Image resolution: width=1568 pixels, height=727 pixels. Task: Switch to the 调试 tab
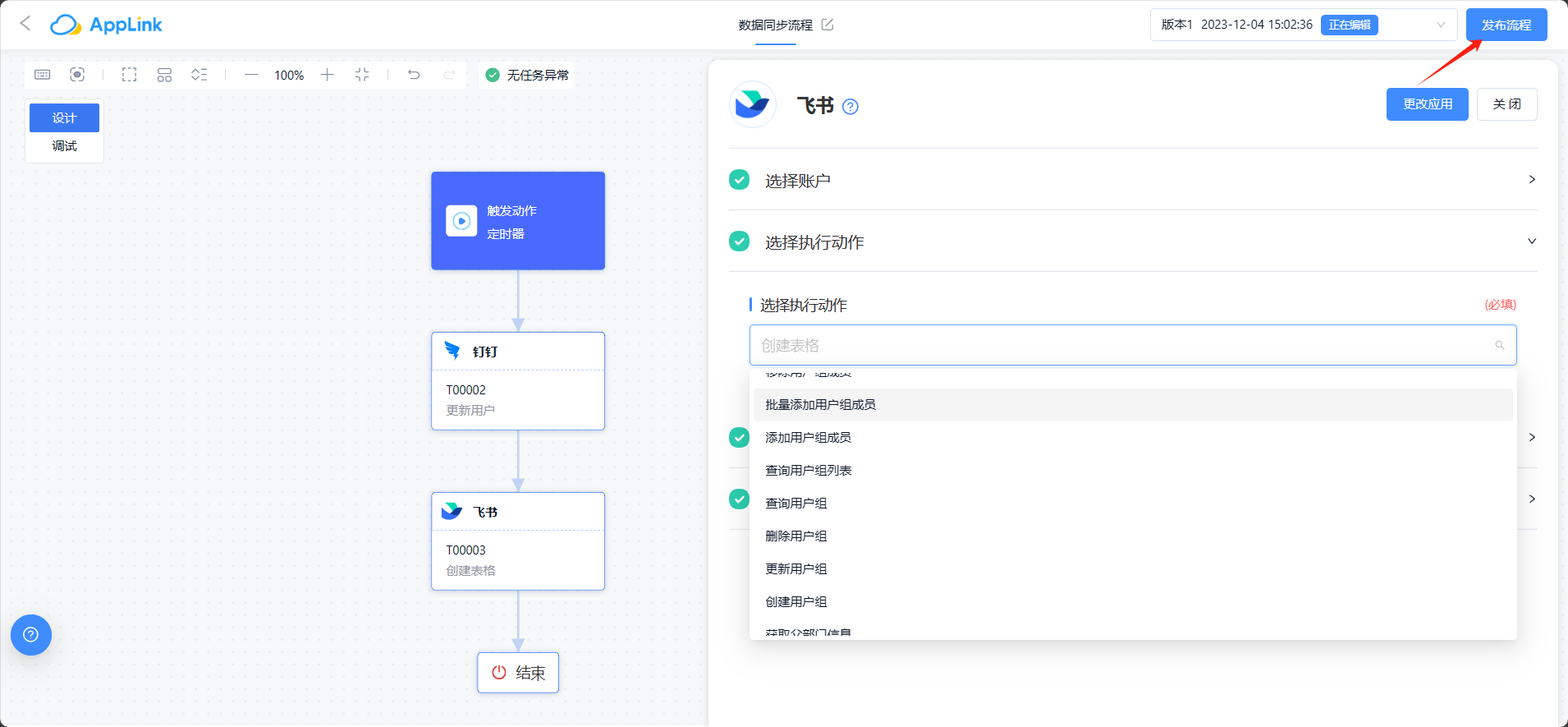(x=64, y=145)
